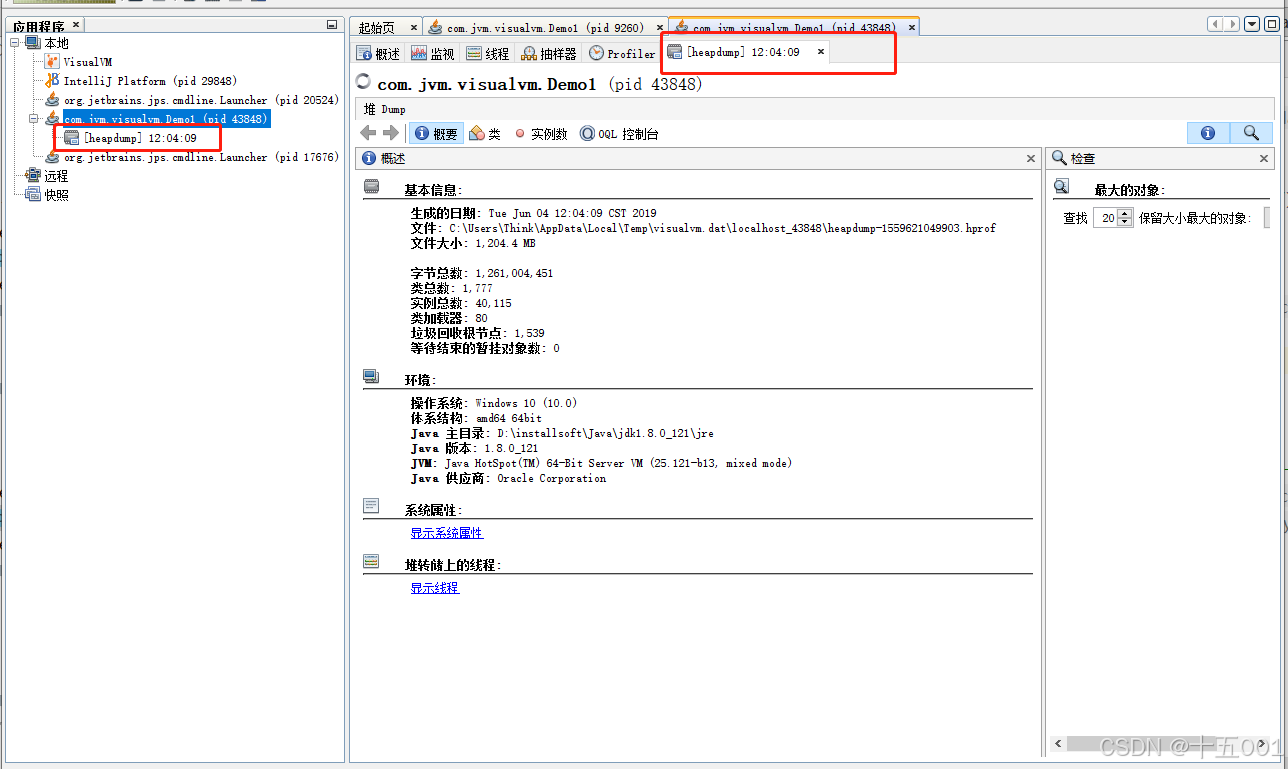Screen dimensions: 1288x769
Task: Click the 显示线程 link
Action: 434,588
